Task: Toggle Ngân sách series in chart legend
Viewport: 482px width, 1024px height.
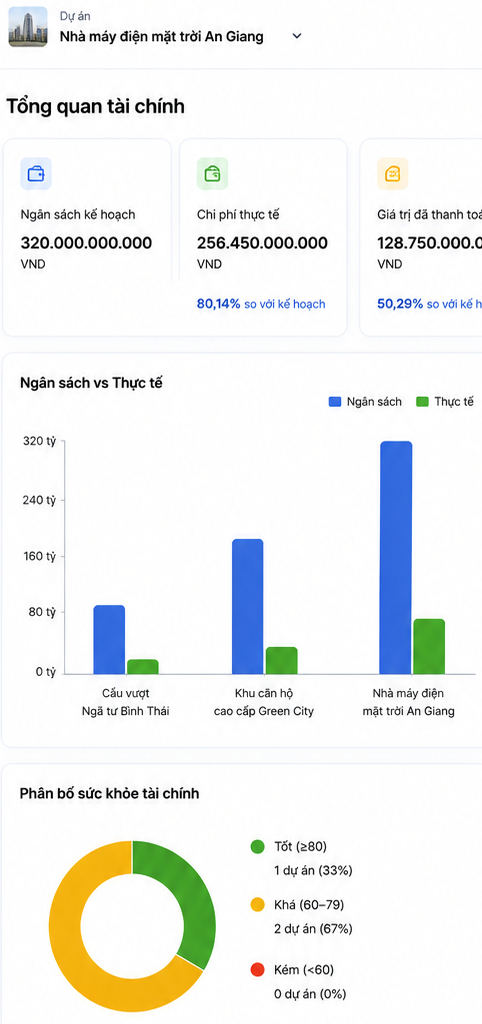Action: pyautogui.click(x=365, y=402)
